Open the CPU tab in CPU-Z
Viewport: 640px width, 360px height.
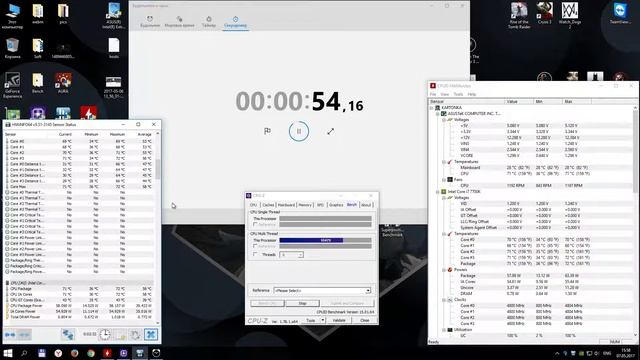[x=253, y=205]
